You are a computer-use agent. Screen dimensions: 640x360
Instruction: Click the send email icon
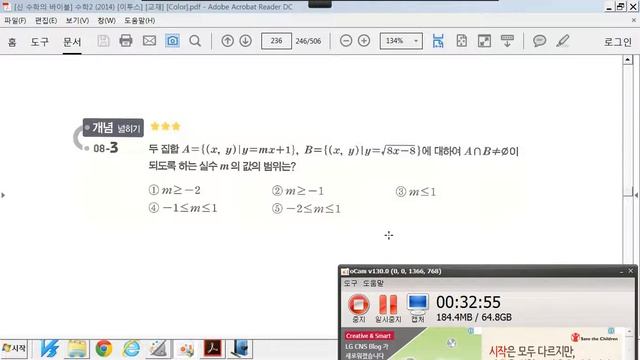click(x=149, y=41)
